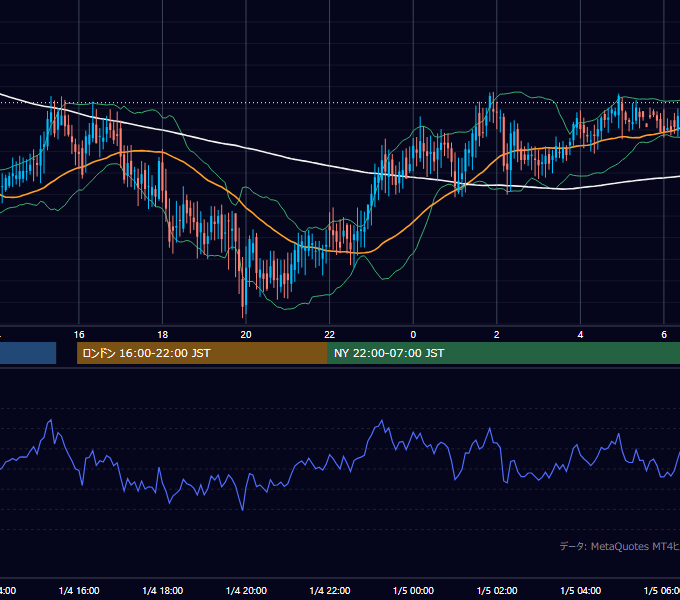Click the ロンドン 16:00-22:00 JST session bar
The image size is (680, 600).
(x=202, y=353)
